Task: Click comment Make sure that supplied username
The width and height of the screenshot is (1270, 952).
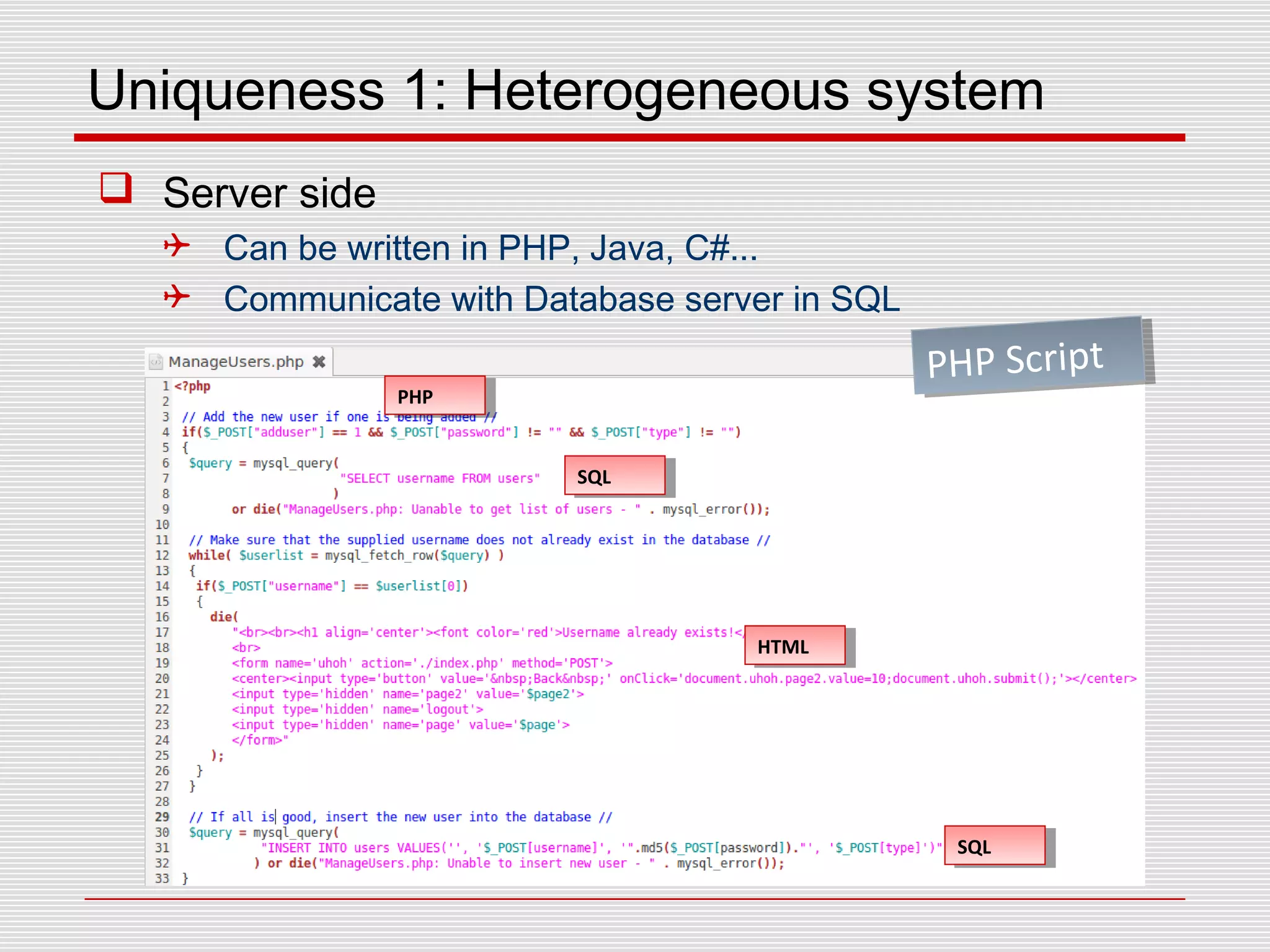Action: tap(479, 540)
